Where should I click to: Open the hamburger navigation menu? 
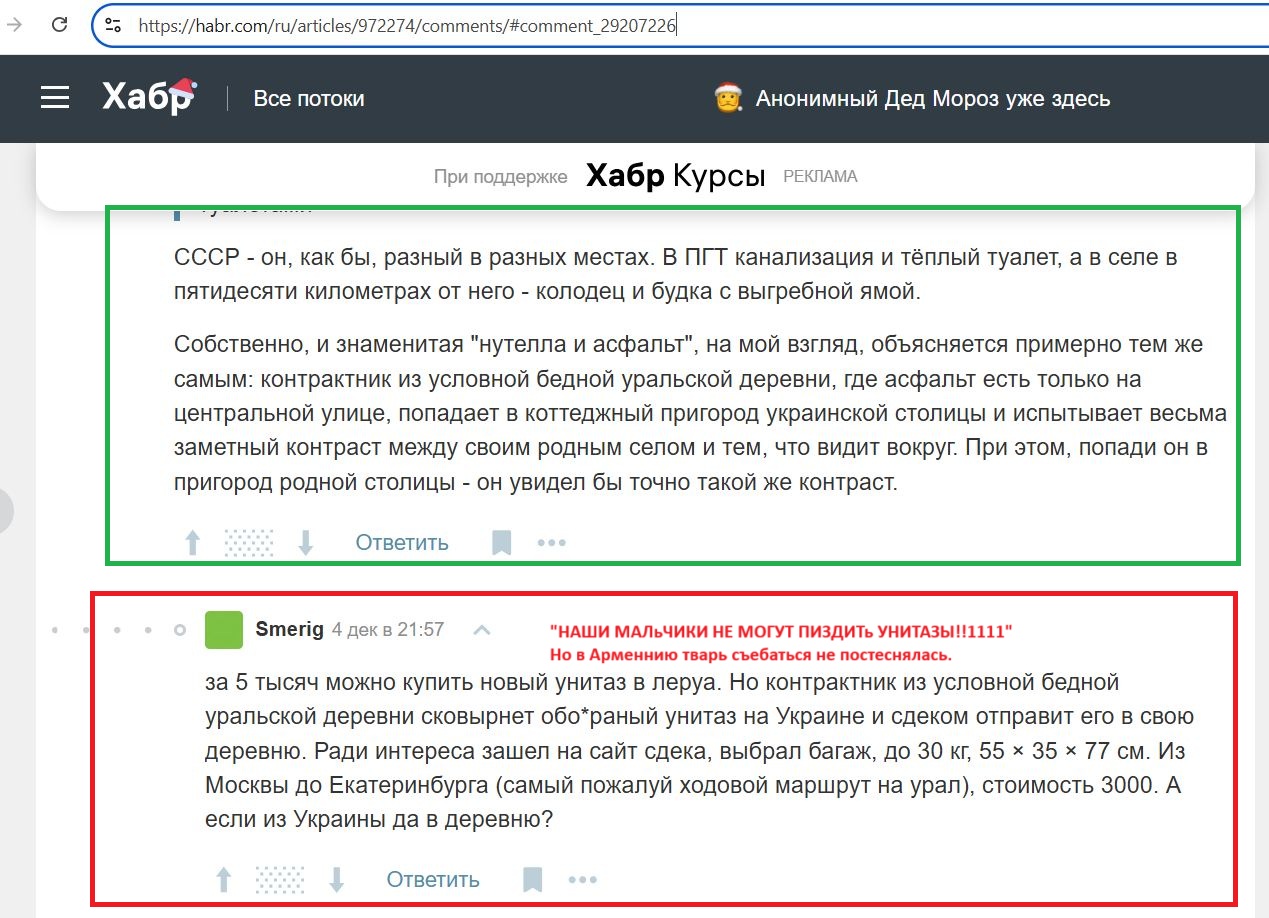coord(54,97)
